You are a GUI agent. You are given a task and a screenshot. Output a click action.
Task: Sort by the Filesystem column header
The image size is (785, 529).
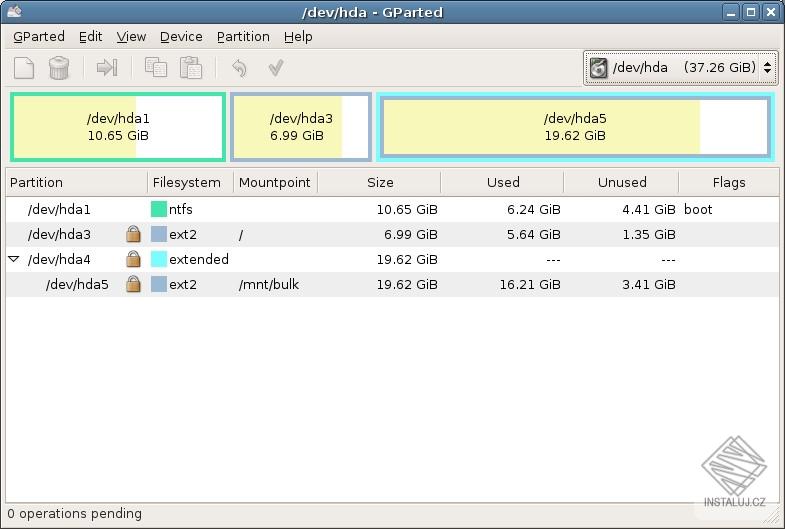(190, 182)
